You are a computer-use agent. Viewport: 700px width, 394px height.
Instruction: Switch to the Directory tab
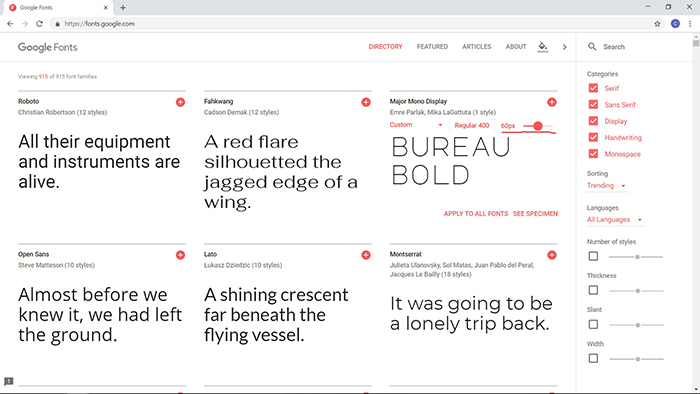[x=385, y=46]
